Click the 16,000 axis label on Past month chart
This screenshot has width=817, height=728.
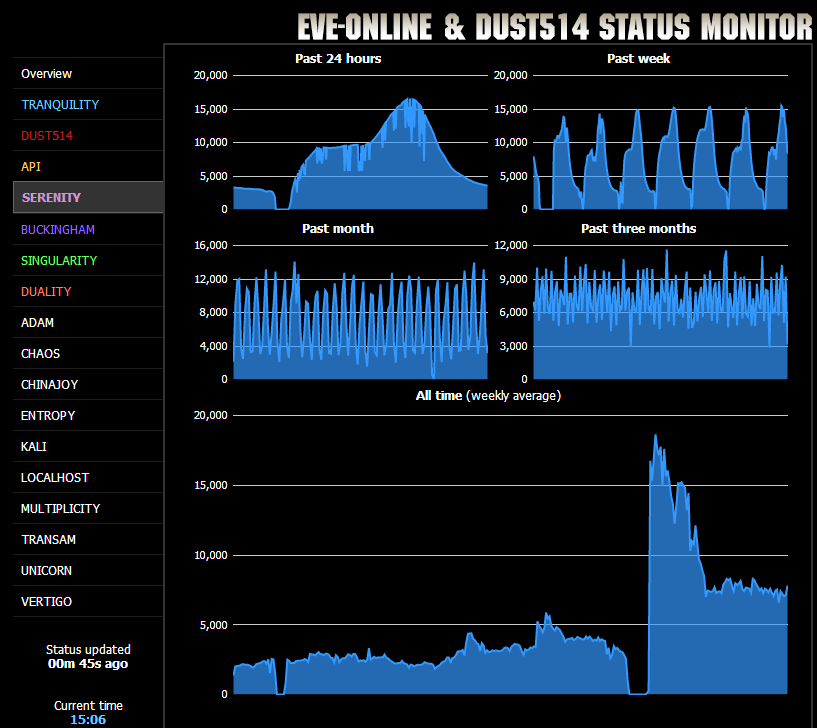click(x=211, y=245)
